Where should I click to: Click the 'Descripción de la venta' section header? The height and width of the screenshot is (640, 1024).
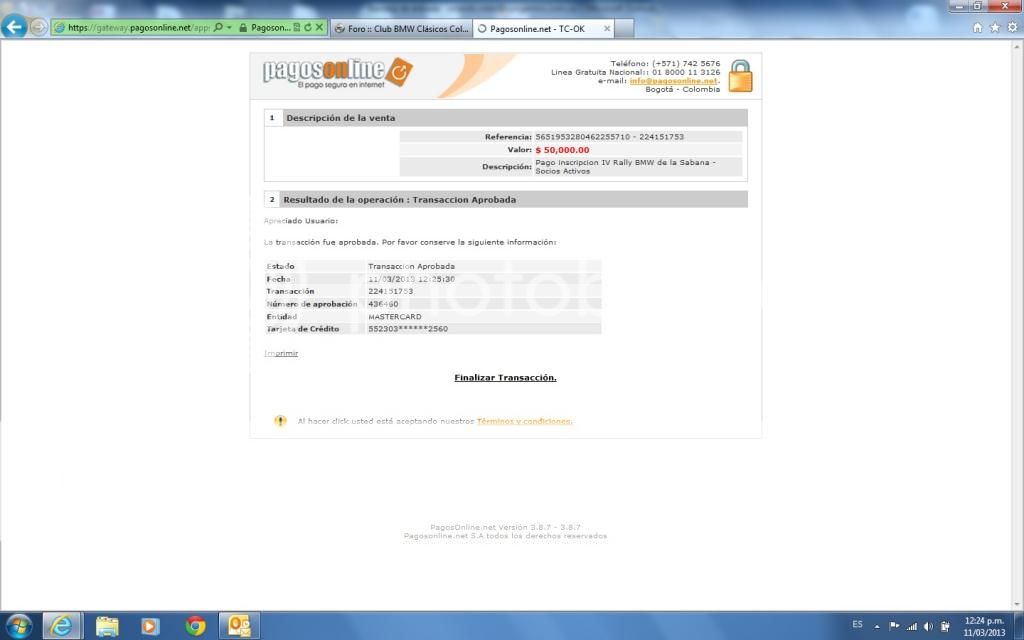click(x=505, y=118)
